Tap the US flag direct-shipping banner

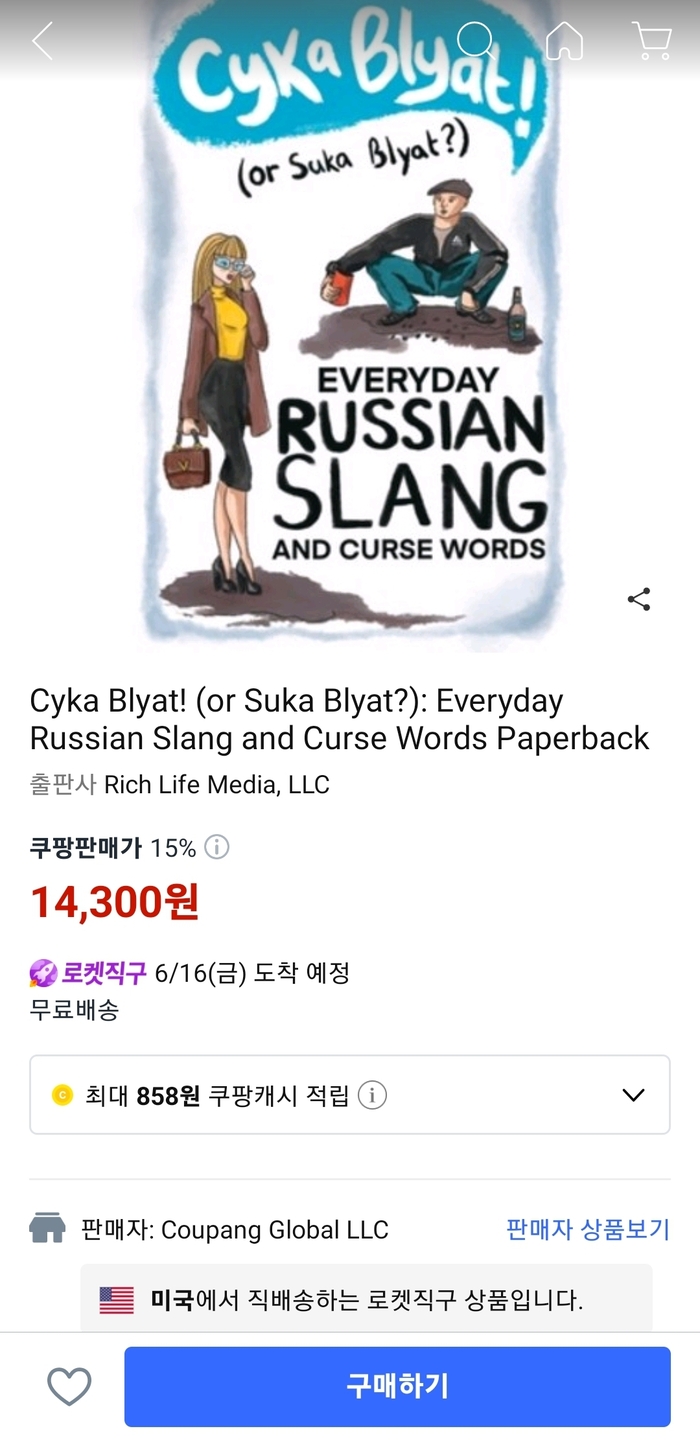[366, 1299]
